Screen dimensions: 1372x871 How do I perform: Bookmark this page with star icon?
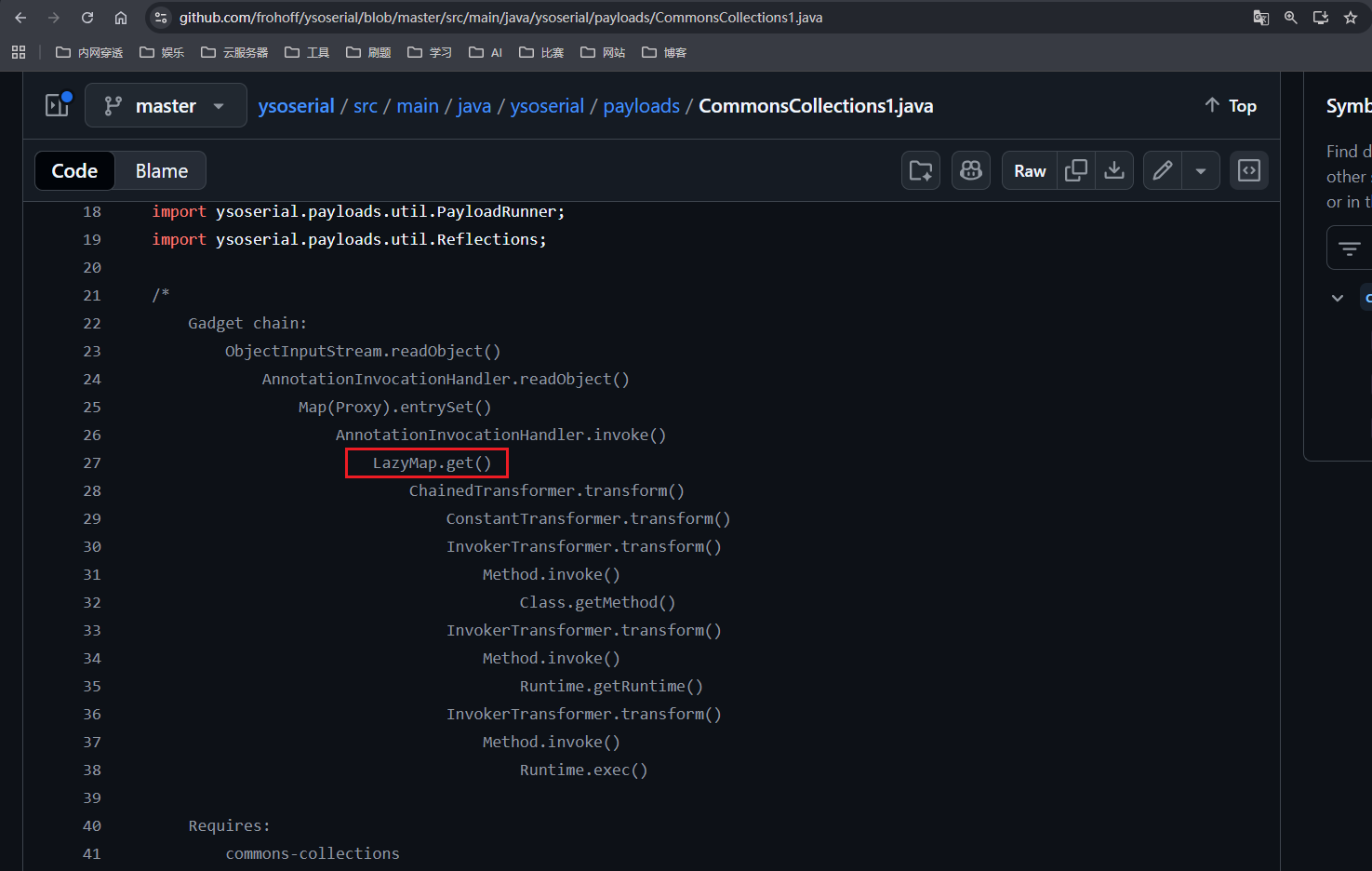[x=1351, y=18]
